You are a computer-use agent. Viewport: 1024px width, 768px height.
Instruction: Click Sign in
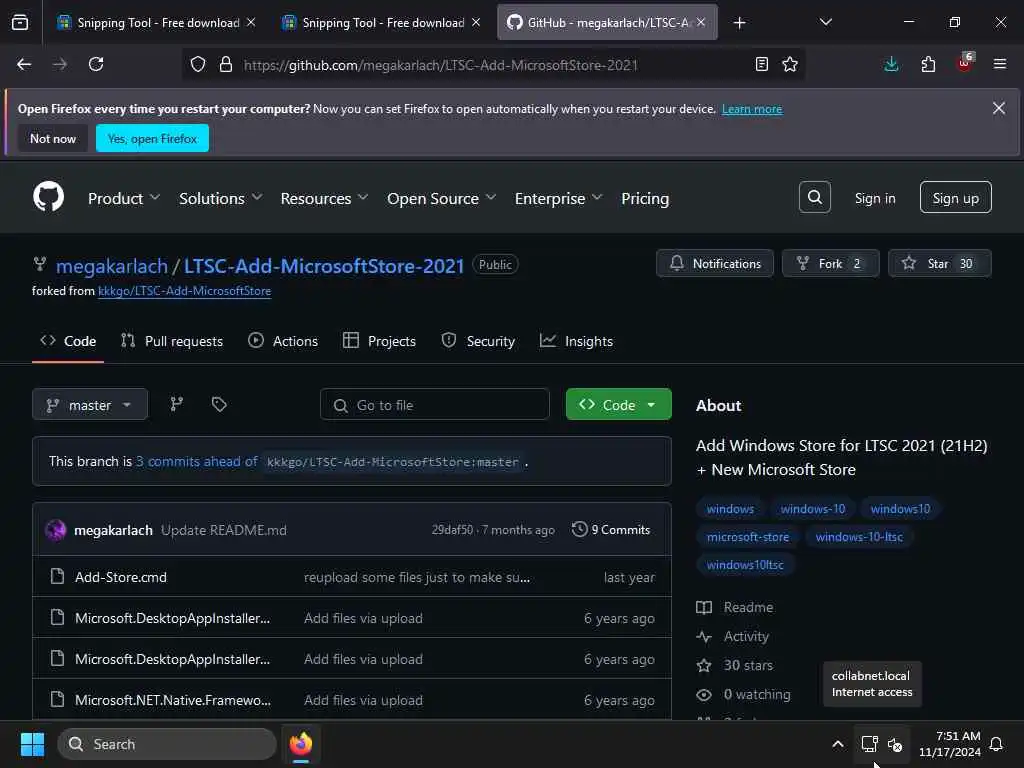click(x=875, y=198)
